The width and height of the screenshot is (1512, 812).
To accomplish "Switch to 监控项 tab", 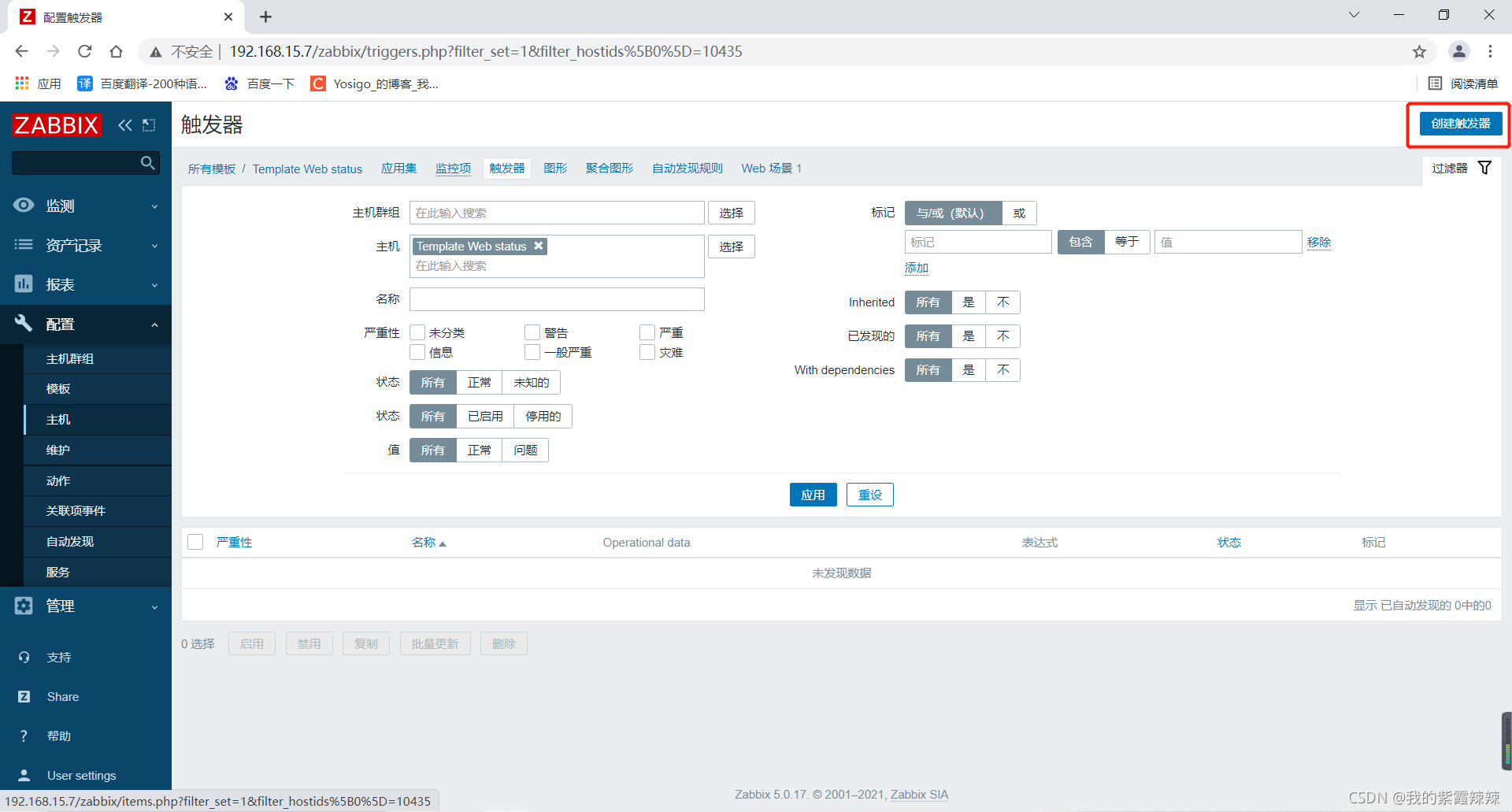I will 453,169.
